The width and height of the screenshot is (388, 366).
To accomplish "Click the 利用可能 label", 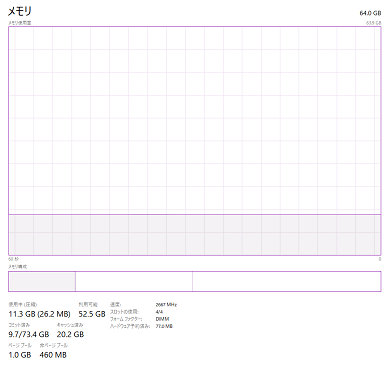I will (x=88, y=304).
